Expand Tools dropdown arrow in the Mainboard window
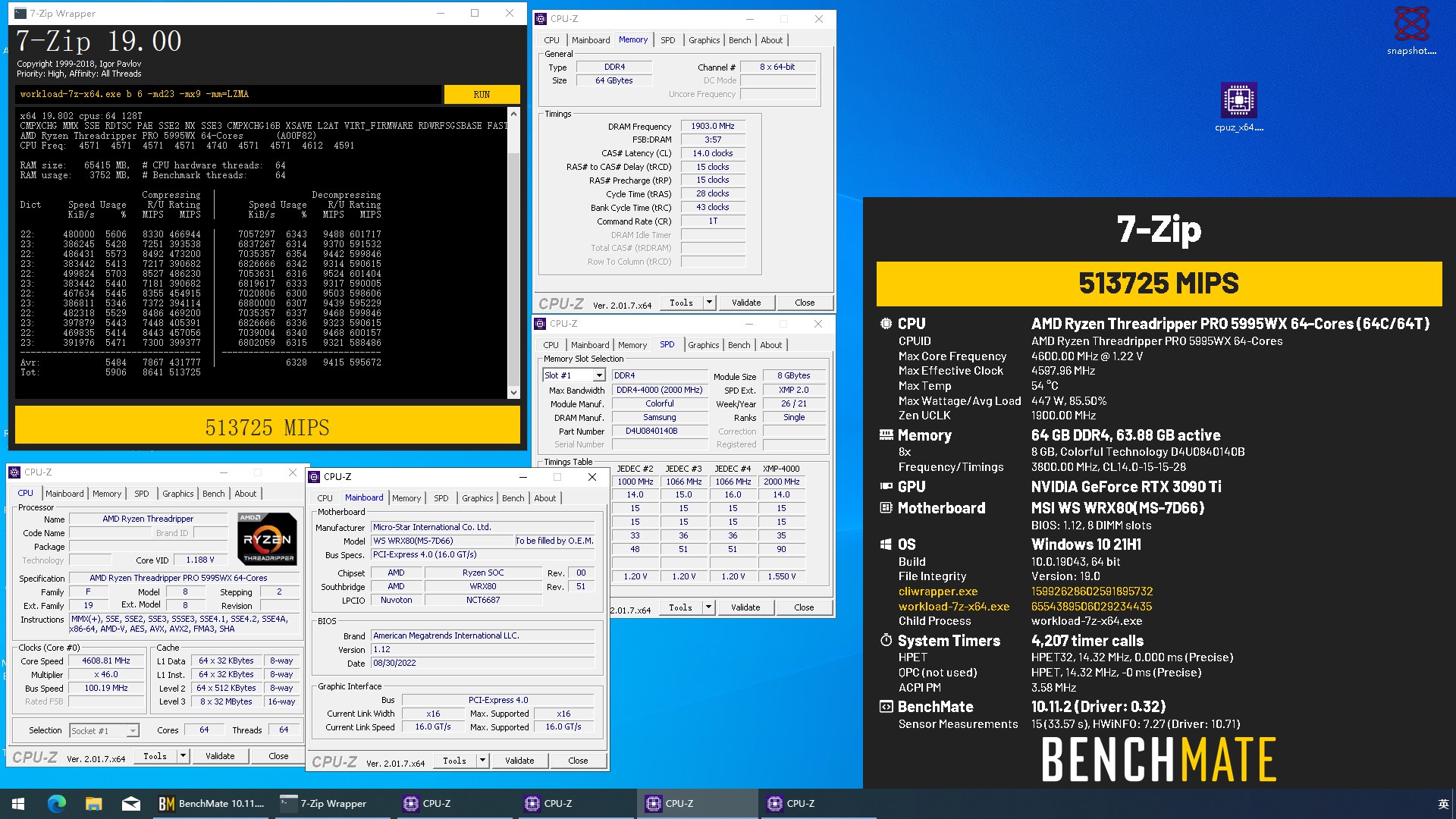This screenshot has width=1456, height=819. pos(482,761)
